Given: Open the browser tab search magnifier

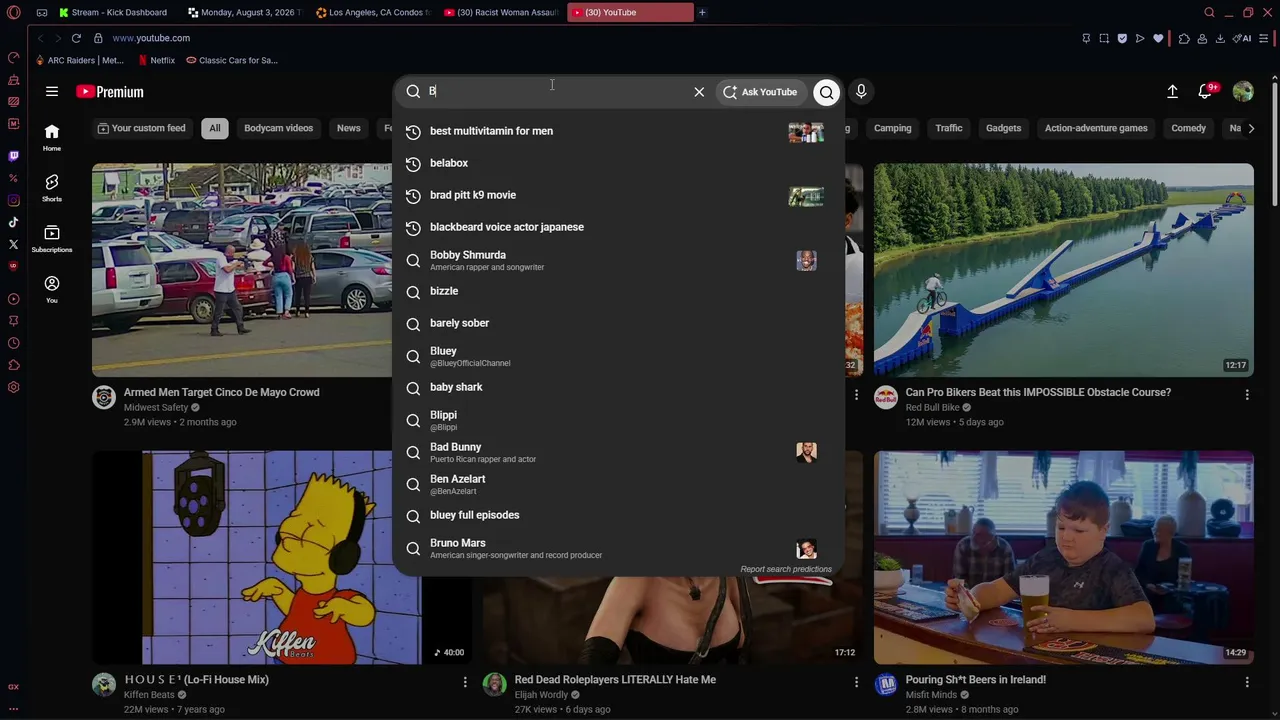Looking at the screenshot, I should (1209, 12).
